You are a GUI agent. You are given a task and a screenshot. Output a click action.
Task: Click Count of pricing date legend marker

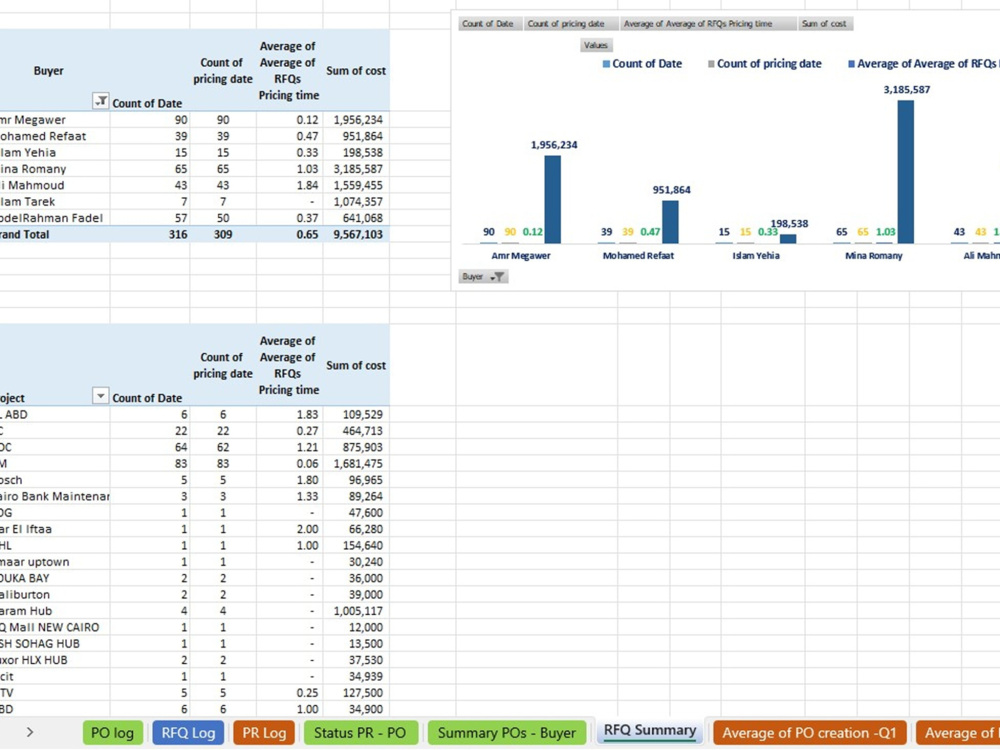click(711, 64)
